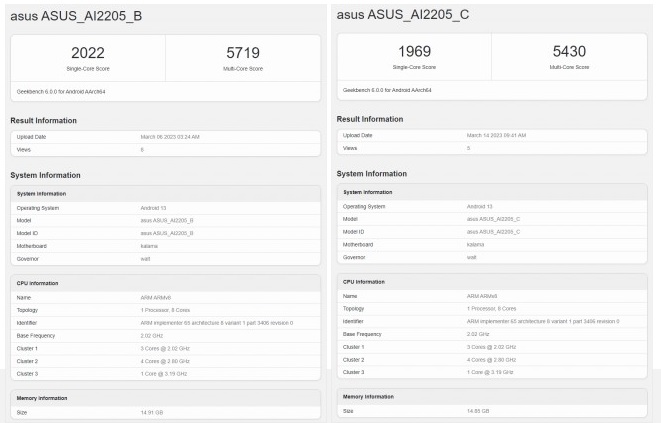Click upload date "March 06 2023 03:24 AM"
This screenshot has width=661, height=423.
(x=170, y=137)
